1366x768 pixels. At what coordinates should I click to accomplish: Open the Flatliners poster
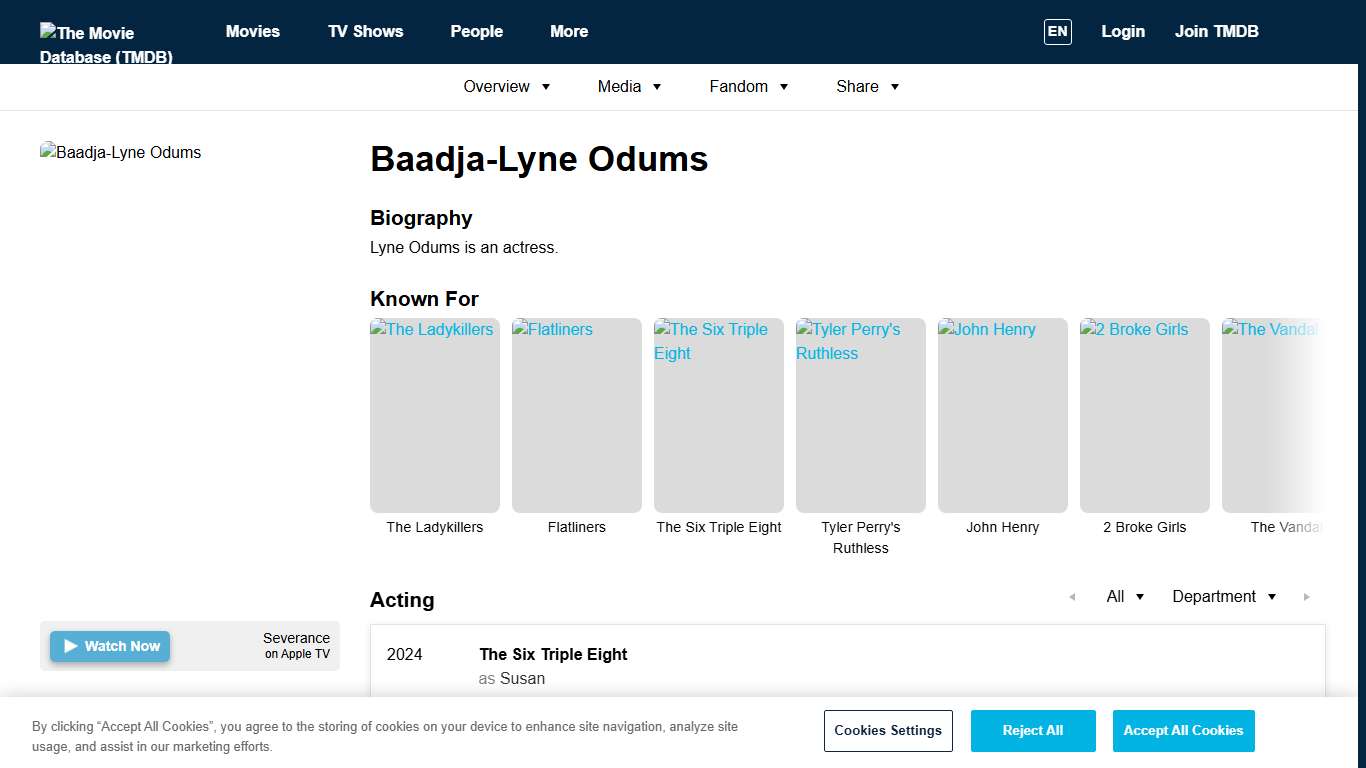click(576, 415)
